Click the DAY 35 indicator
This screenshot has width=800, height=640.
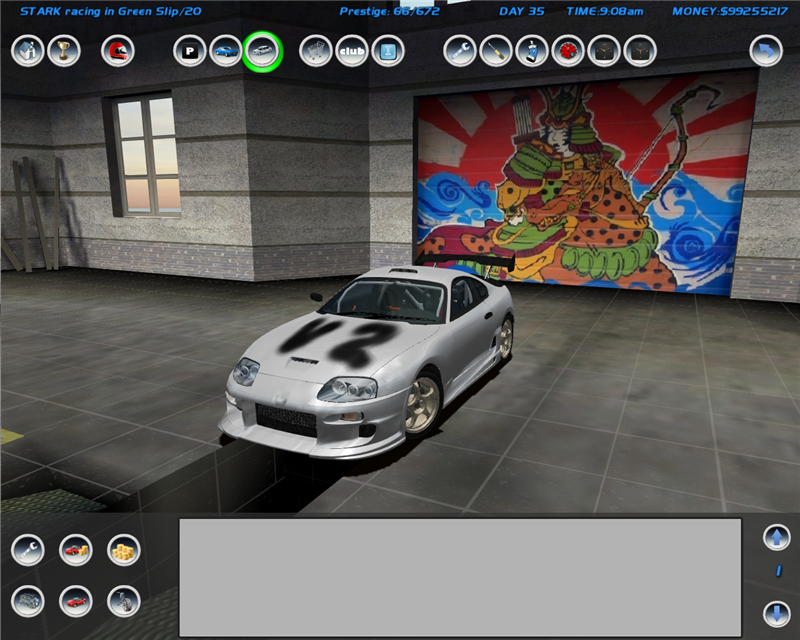pos(521,11)
